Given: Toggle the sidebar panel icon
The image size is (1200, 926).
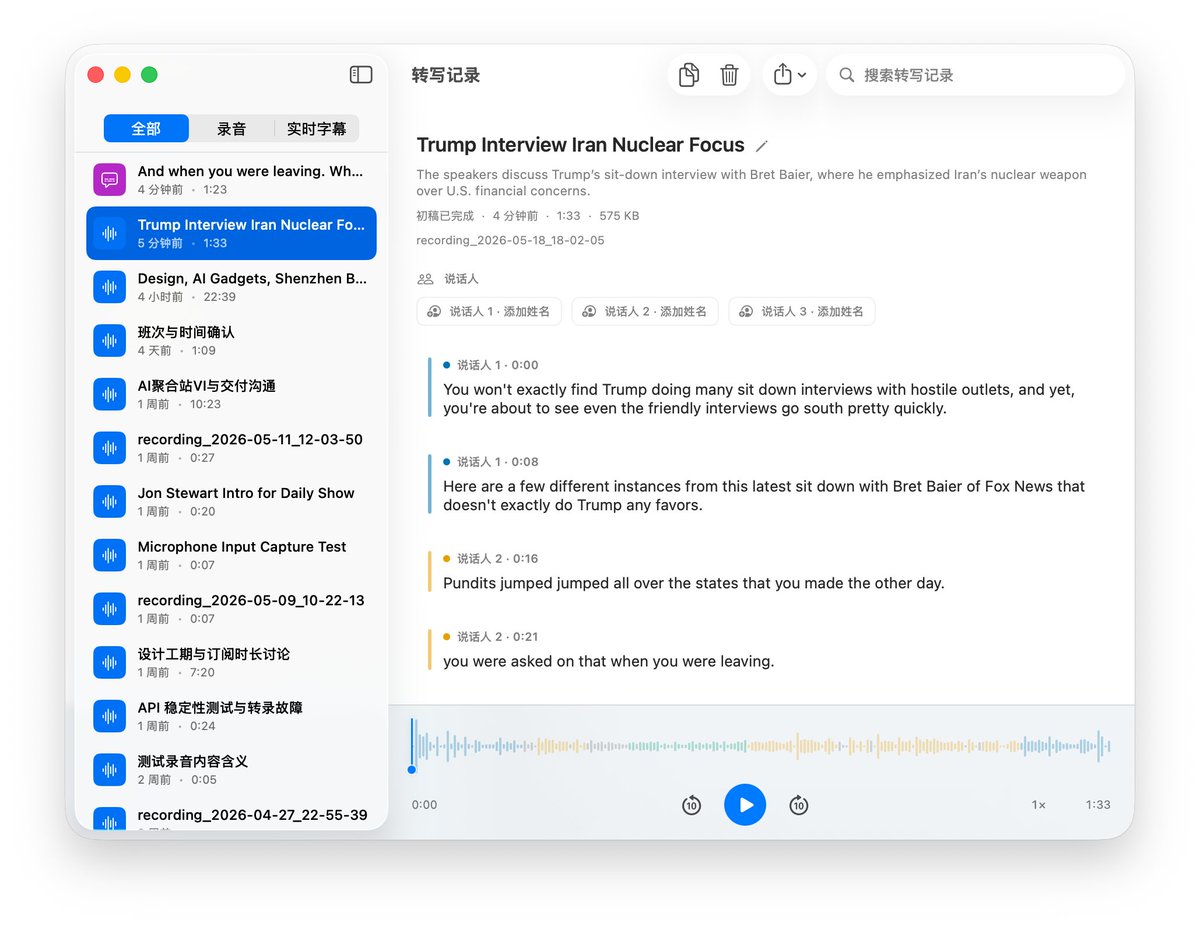Looking at the screenshot, I should (361, 75).
